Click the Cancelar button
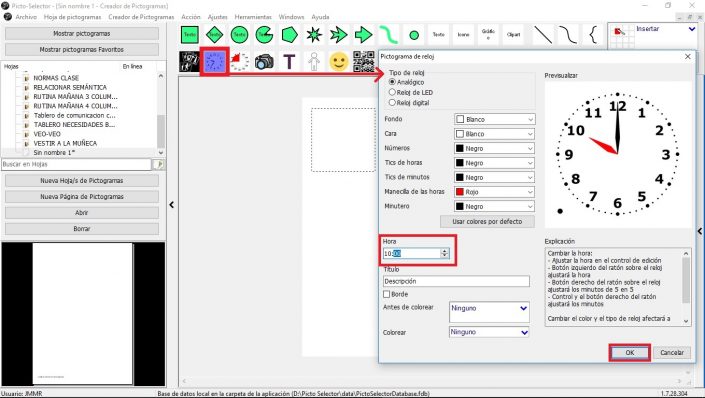Viewport: 705px width, 398px height. tap(672, 353)
